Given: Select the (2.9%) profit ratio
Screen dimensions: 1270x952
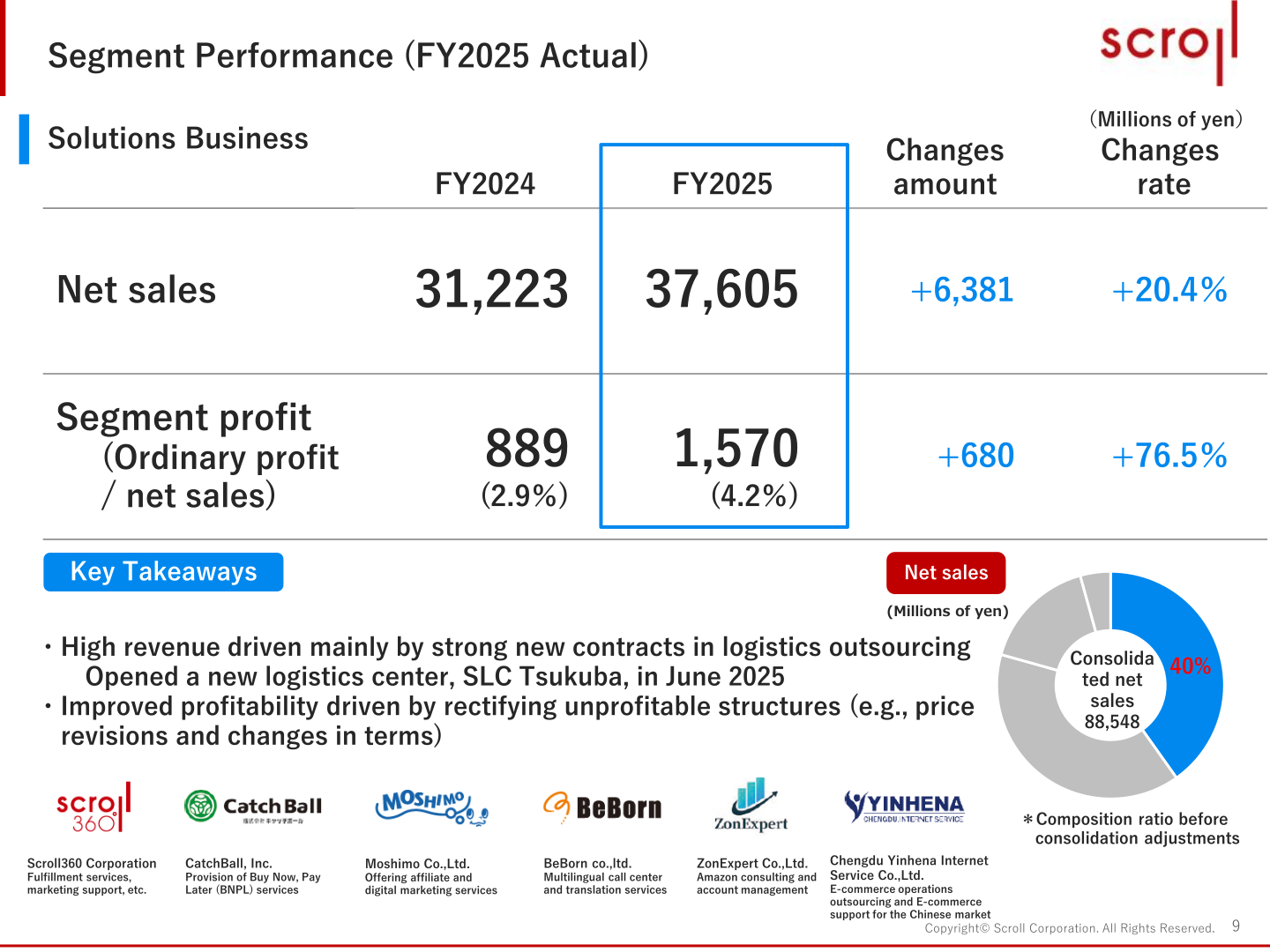Looking at the screenshot, I should [525, 495].
